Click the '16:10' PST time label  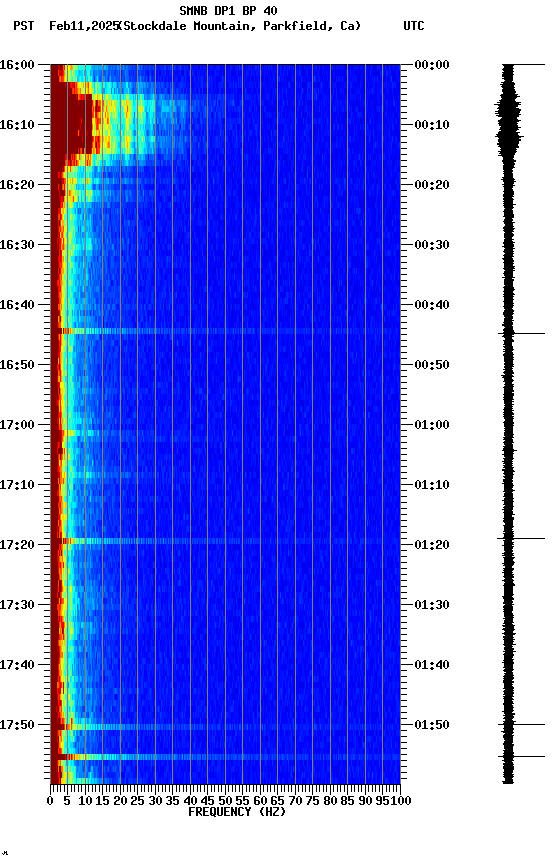(x=17, y=125)
